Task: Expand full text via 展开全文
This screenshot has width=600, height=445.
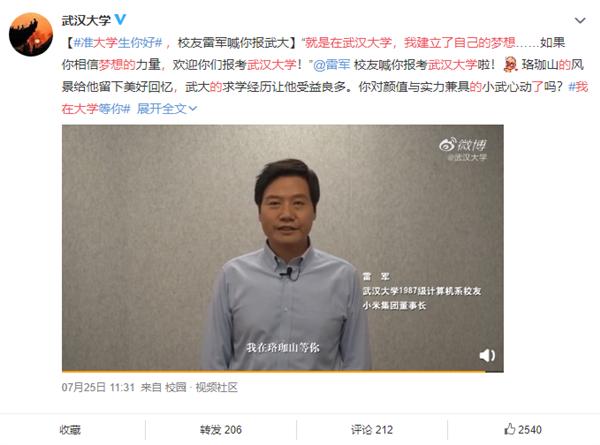Action: click(x=166, y=109)
